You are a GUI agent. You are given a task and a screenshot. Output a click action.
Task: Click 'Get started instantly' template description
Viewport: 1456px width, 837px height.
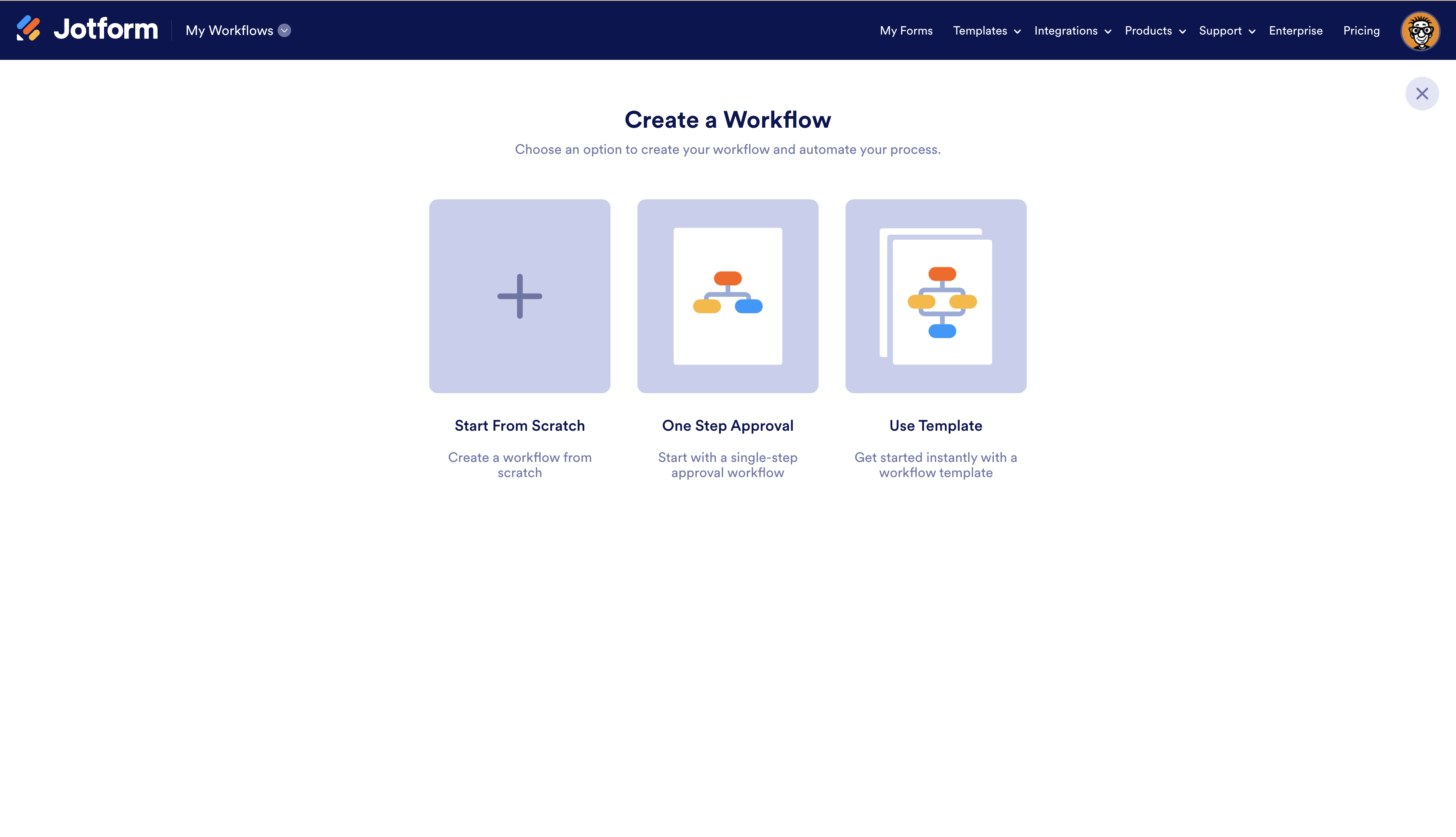pos(935,464)
